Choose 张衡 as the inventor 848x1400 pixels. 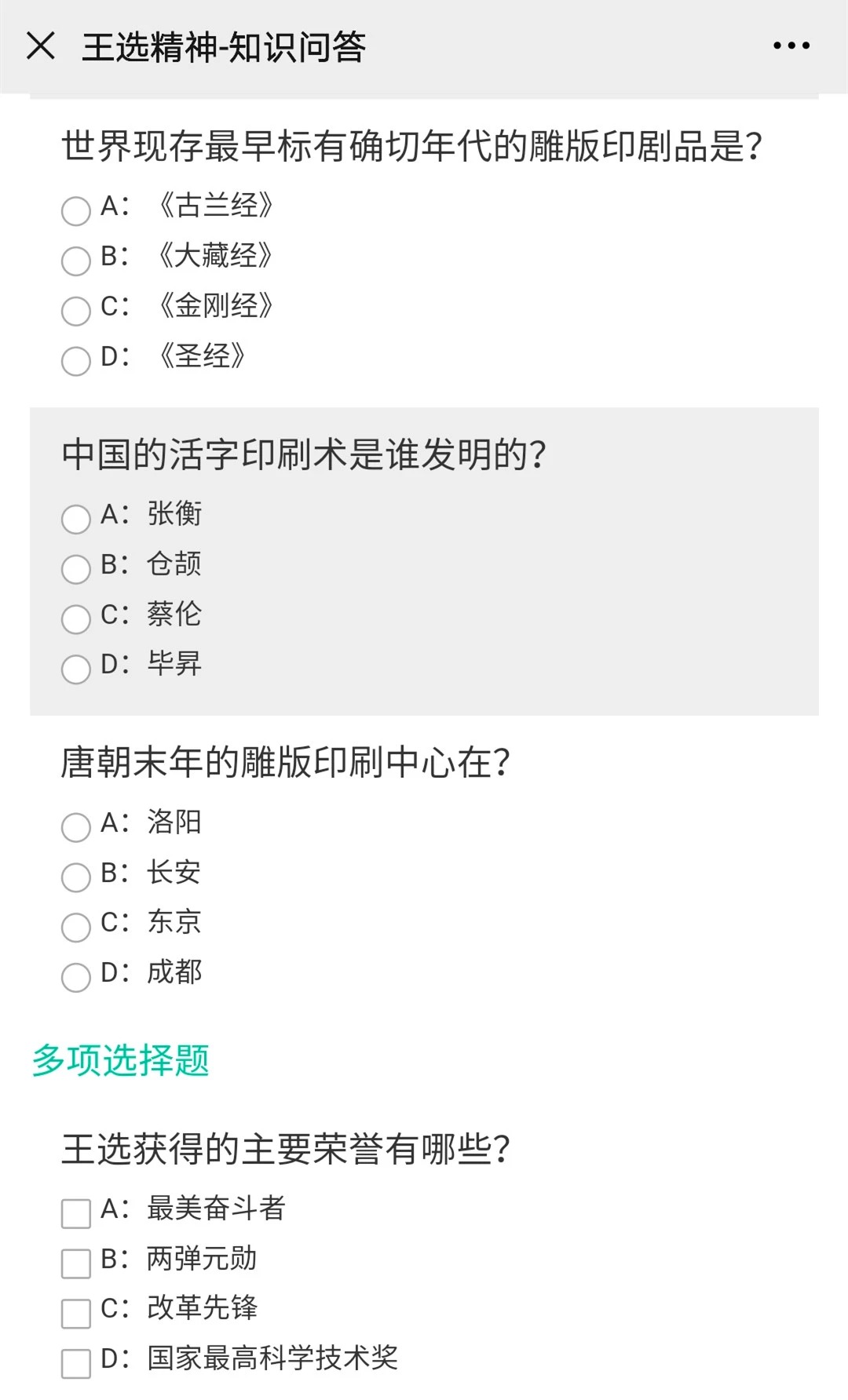coord(76,519)
